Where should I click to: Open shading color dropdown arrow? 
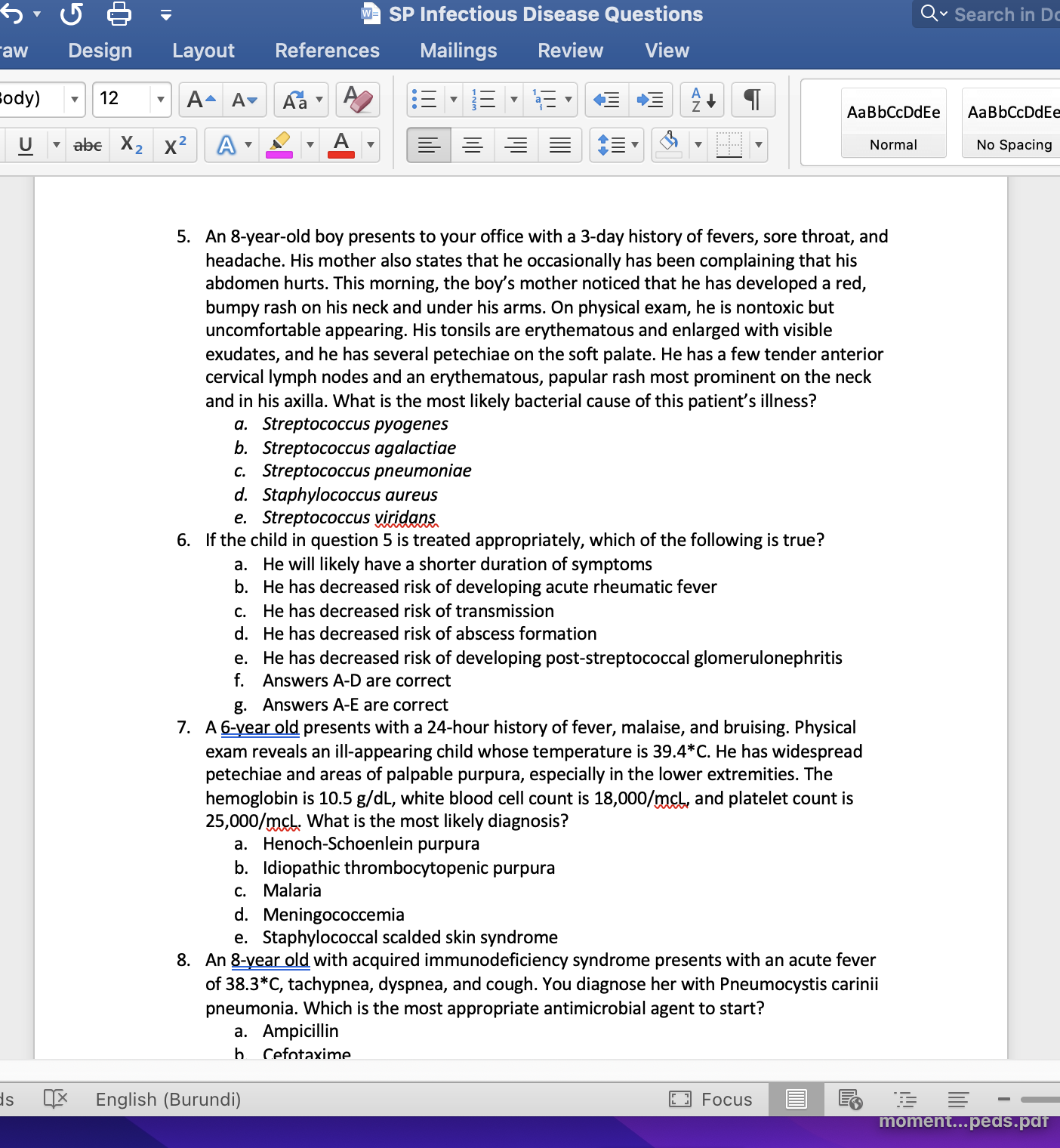point(698,145)
